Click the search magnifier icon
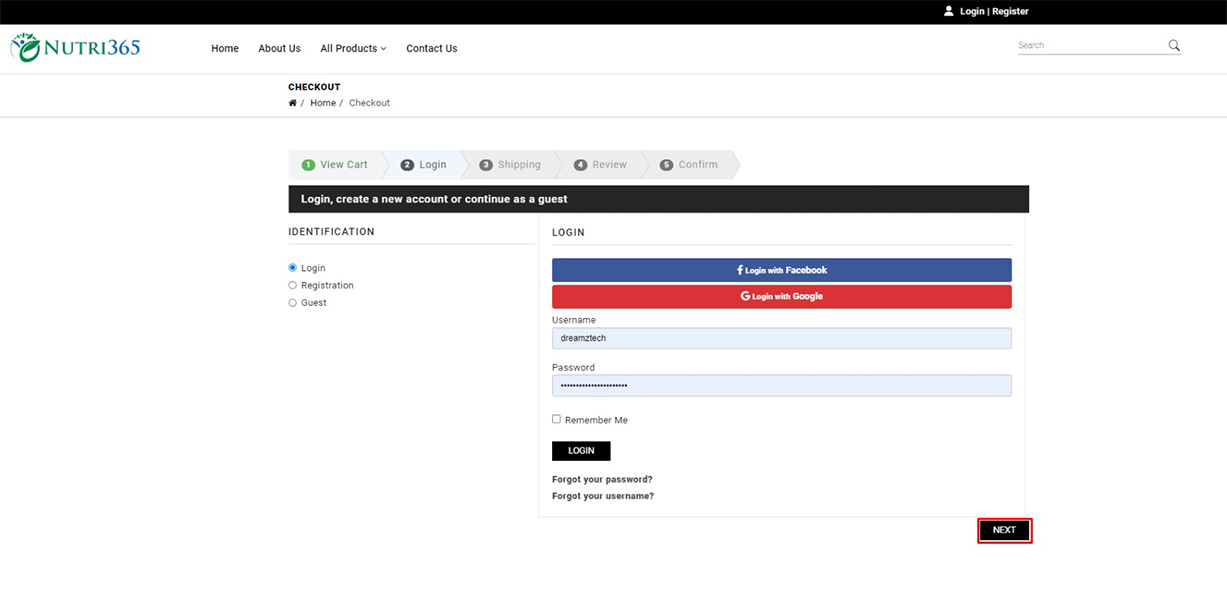The image size is (1227, 600). point(1174,45)
